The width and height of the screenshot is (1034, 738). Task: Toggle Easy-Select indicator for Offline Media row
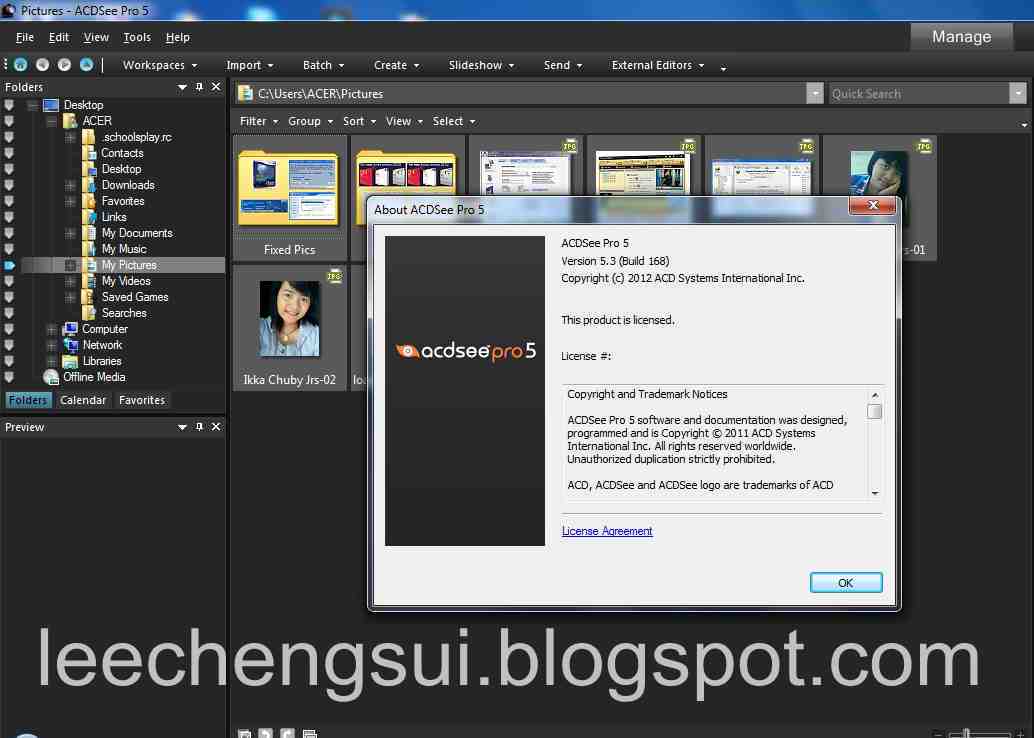[x=9, y=377]
